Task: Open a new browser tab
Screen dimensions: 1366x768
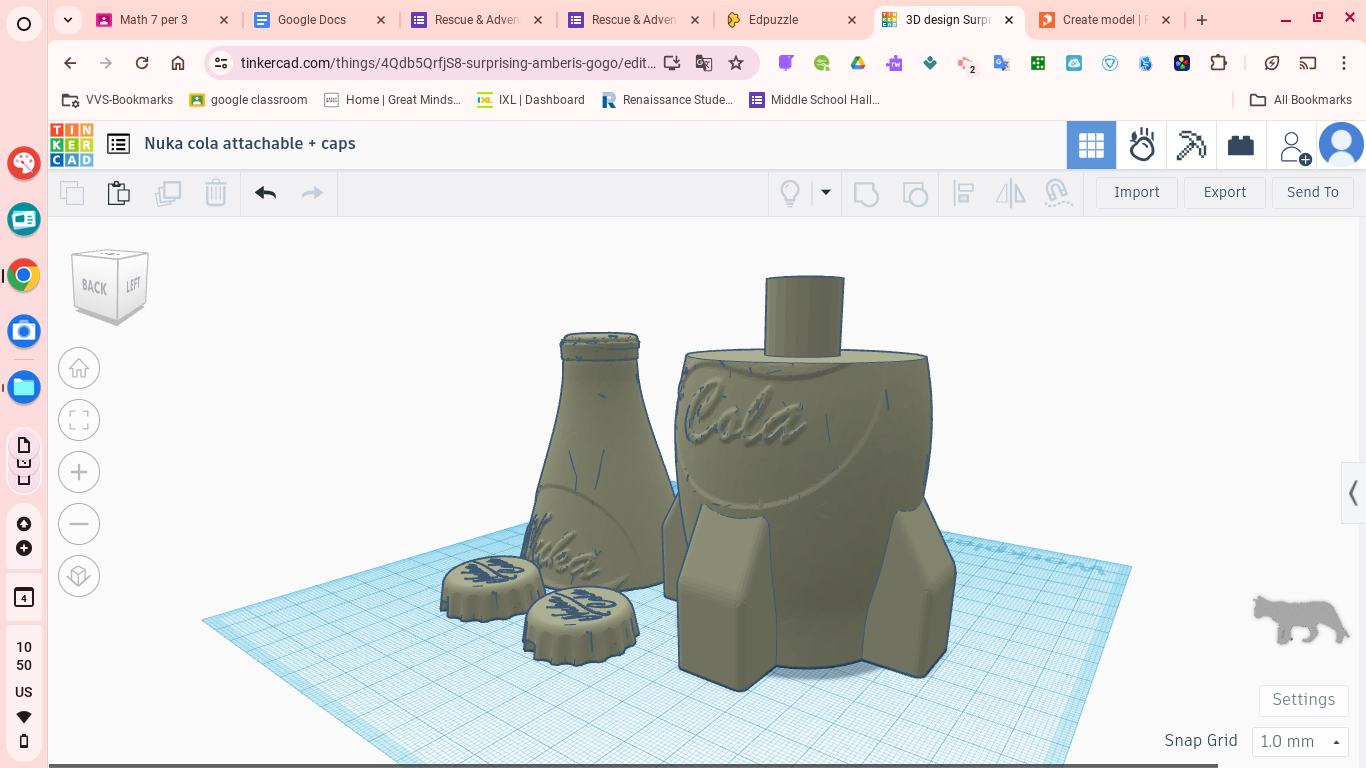Action: 1202,20
